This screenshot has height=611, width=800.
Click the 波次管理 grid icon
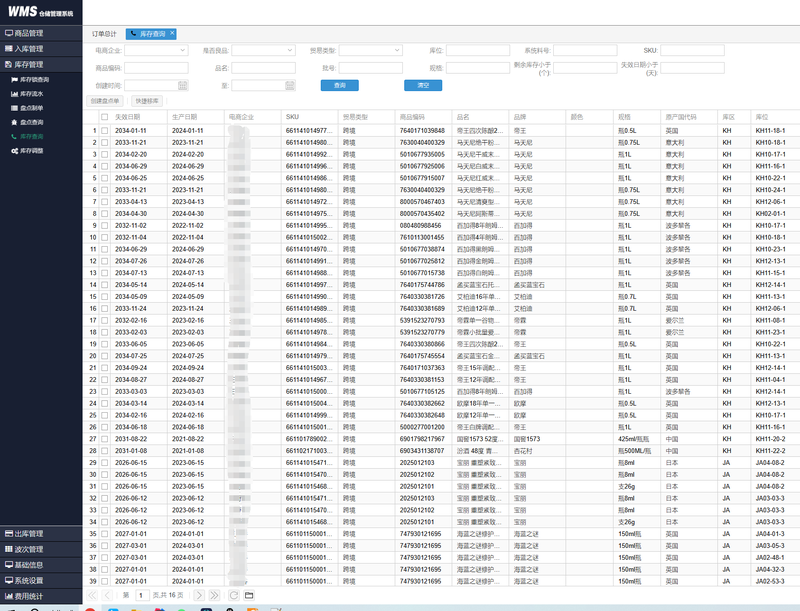[9, 549]
